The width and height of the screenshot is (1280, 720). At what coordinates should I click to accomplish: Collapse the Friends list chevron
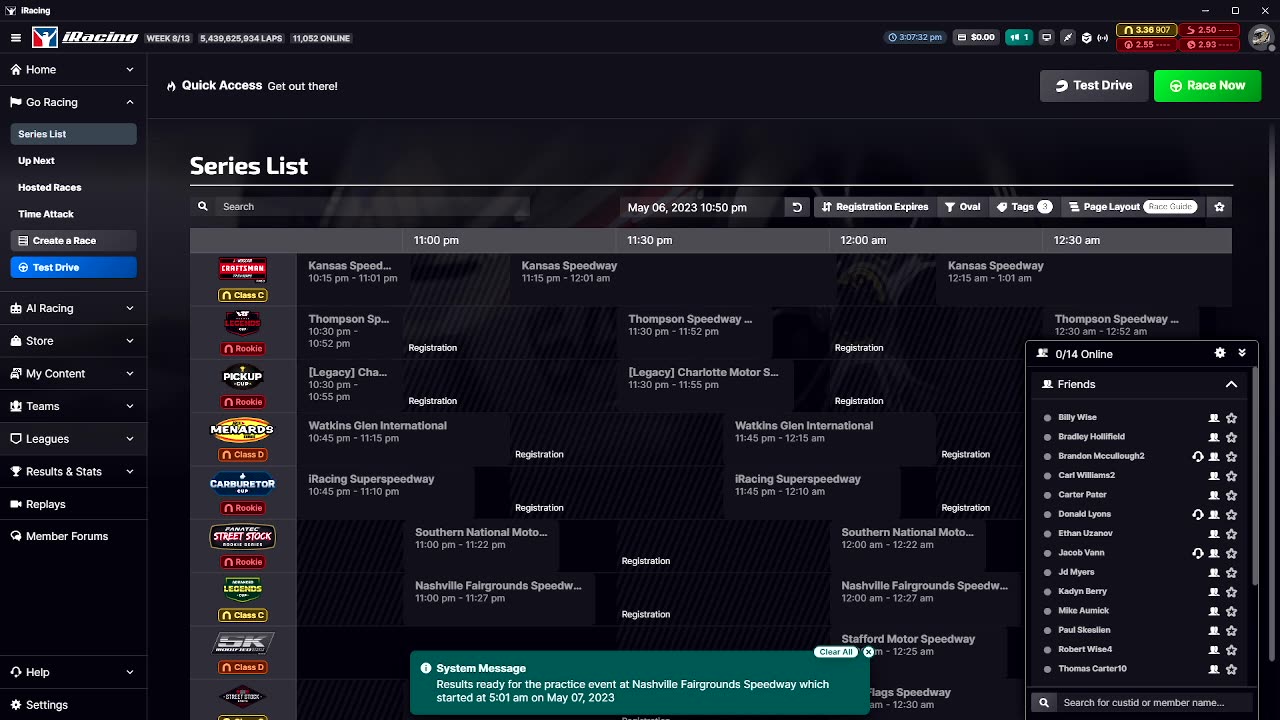pos(1231,384)
